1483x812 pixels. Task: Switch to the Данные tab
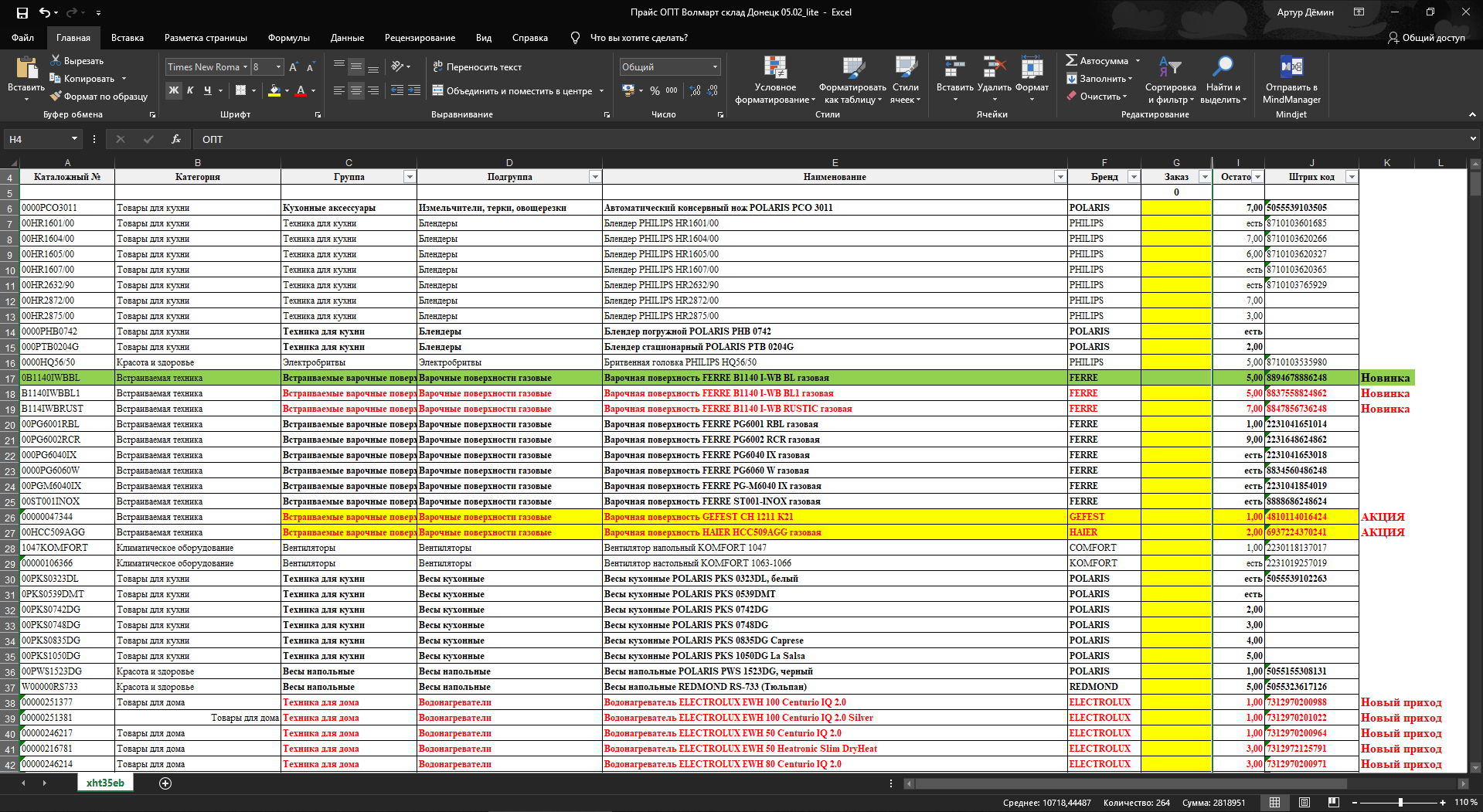[x=347, y=38]
